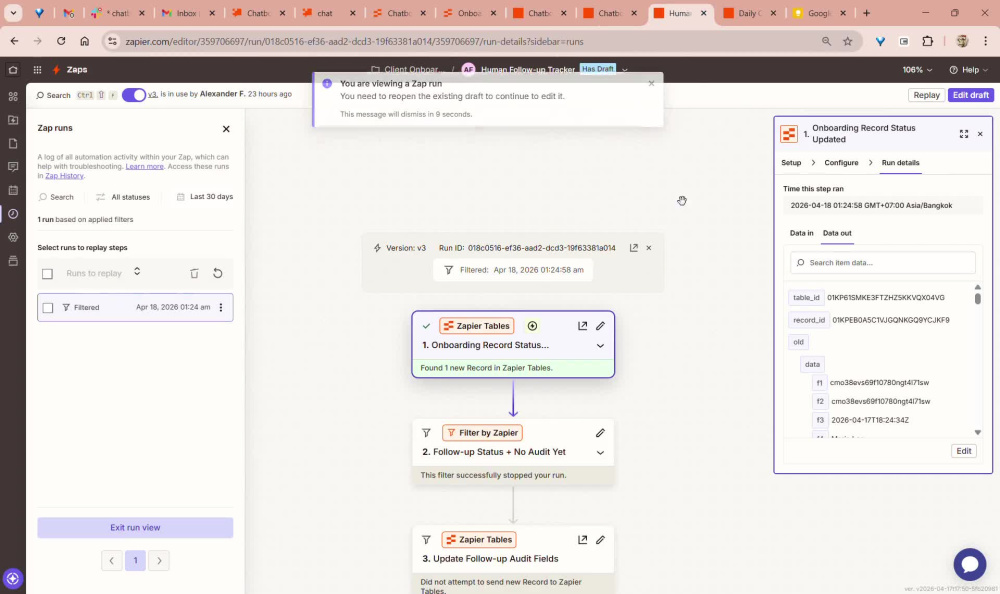
Task: Check the Filtered run checkbox
Action: [47, 308]
